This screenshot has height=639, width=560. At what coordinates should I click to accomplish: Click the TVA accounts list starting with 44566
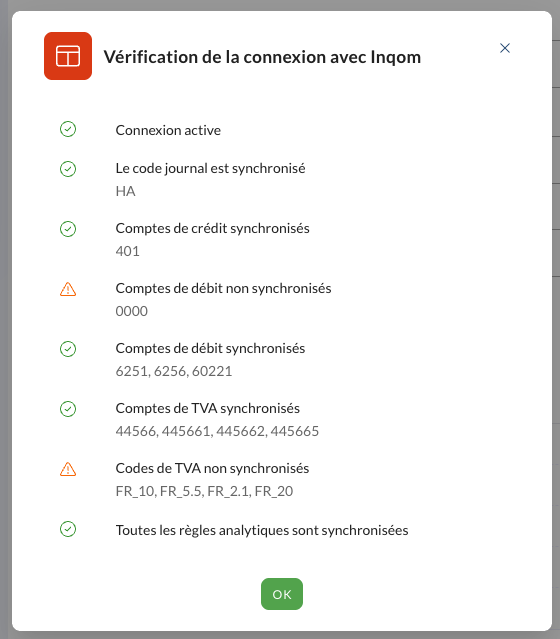pos(217,431)
